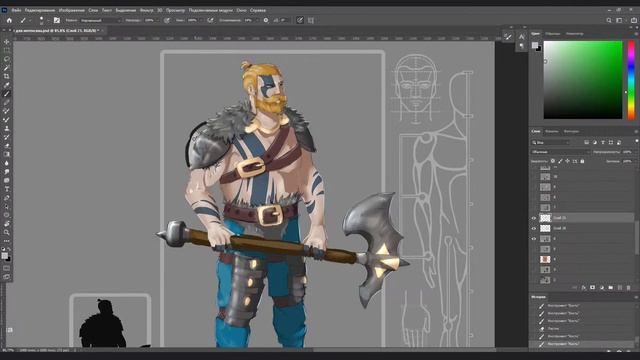Add a layer mask via bottom icon
The height and width of the screenshot is (360, 640).
pyautogui.click(x=593, y=288)
